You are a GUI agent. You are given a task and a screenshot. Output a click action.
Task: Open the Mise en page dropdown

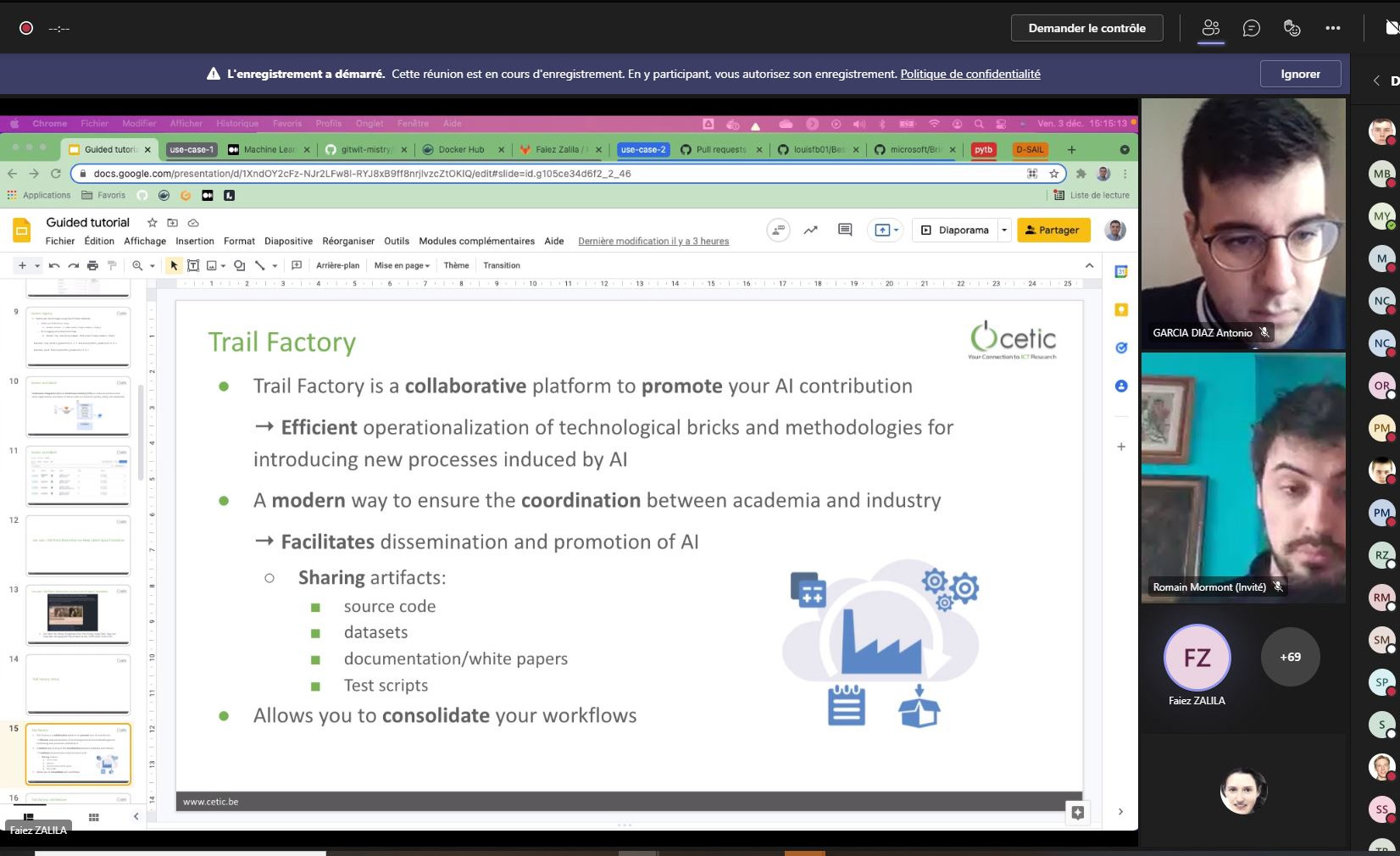coord(402,265)
